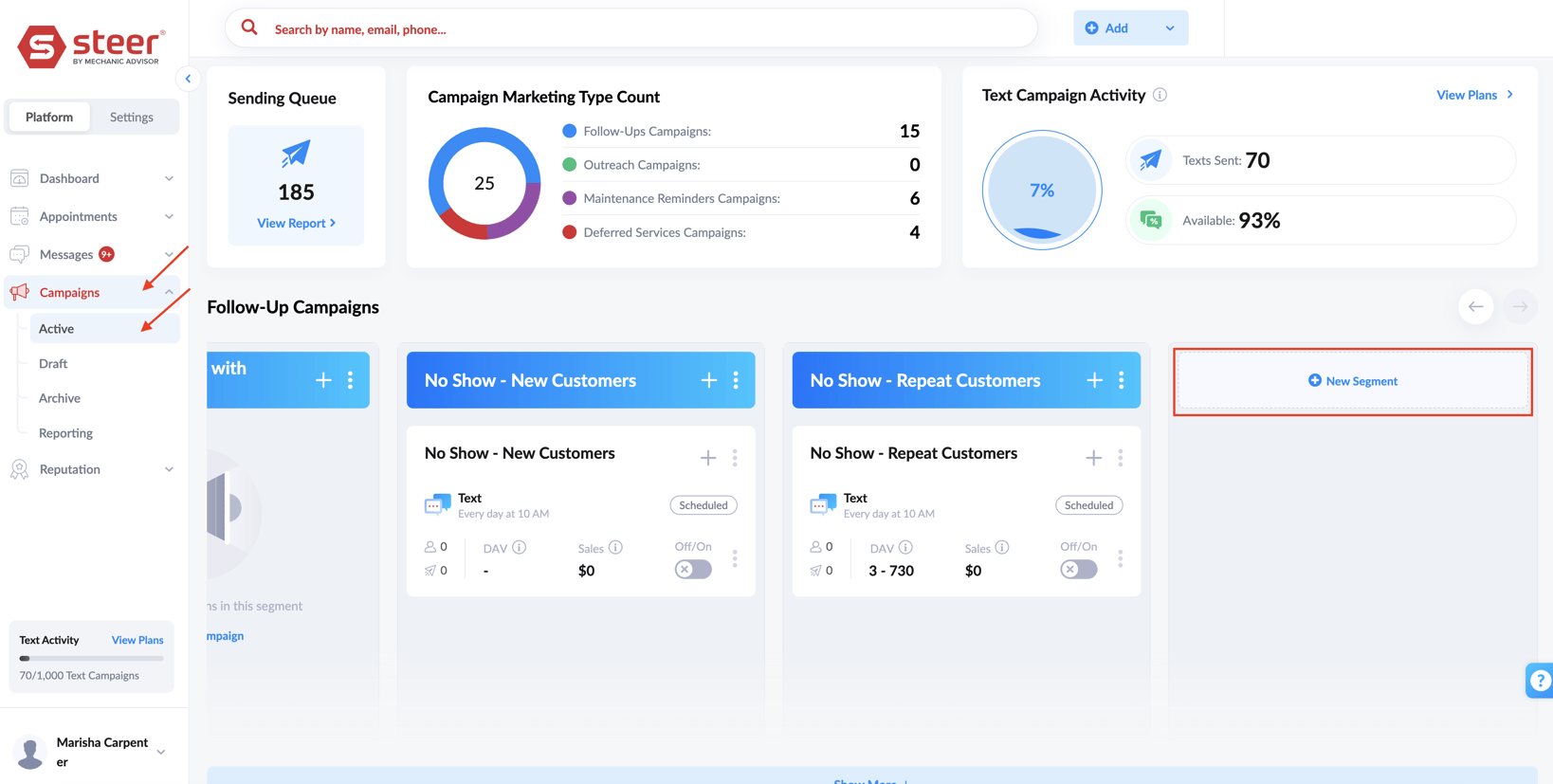The width and height of the screenshot is (1553, 784).
Task: Click the New Segment button
Action: pyautogui.click(x=1352, y=381)
